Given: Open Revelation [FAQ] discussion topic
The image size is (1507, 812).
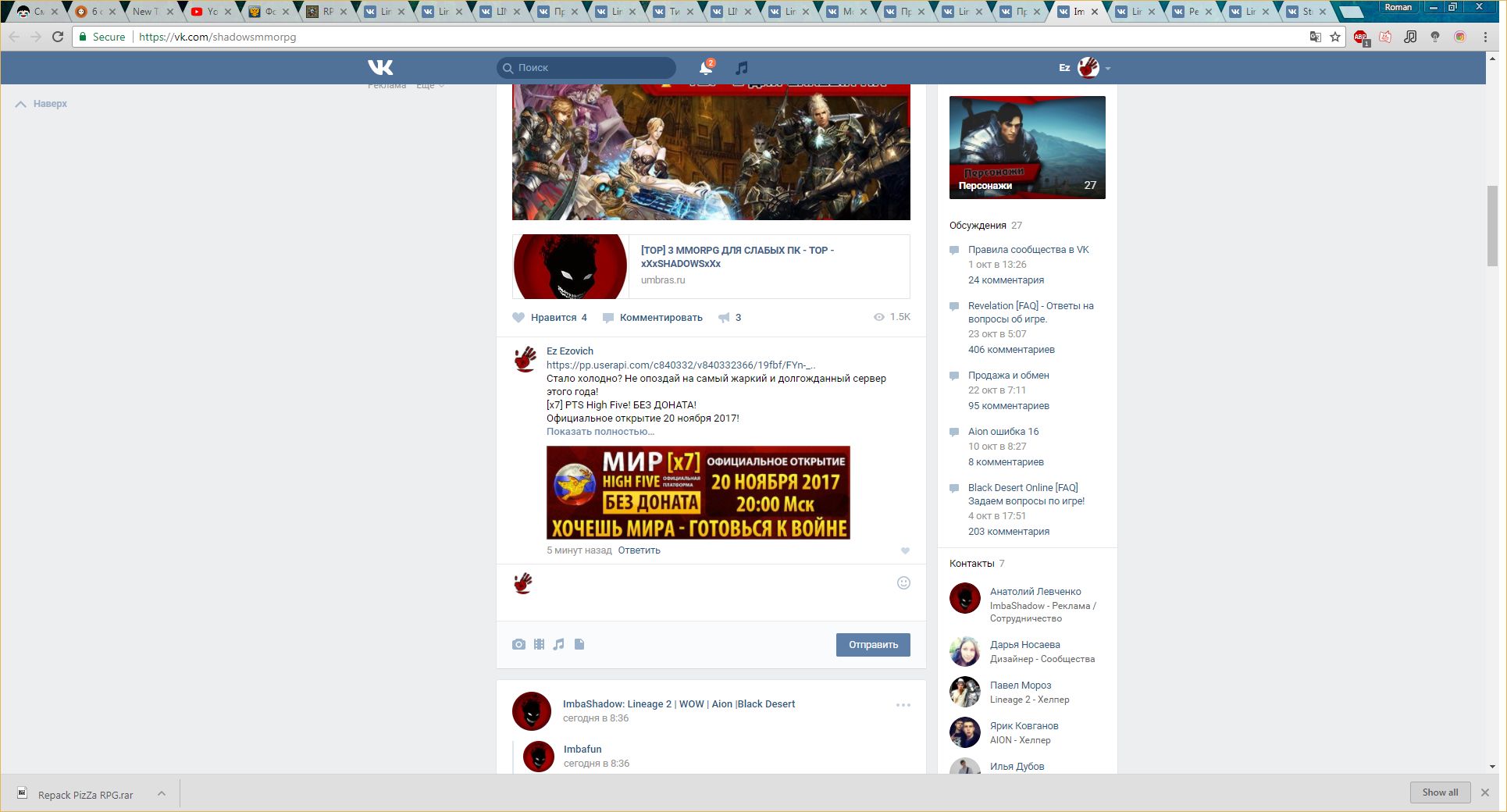Looking at the screenshot, I should click(1031, 312).
